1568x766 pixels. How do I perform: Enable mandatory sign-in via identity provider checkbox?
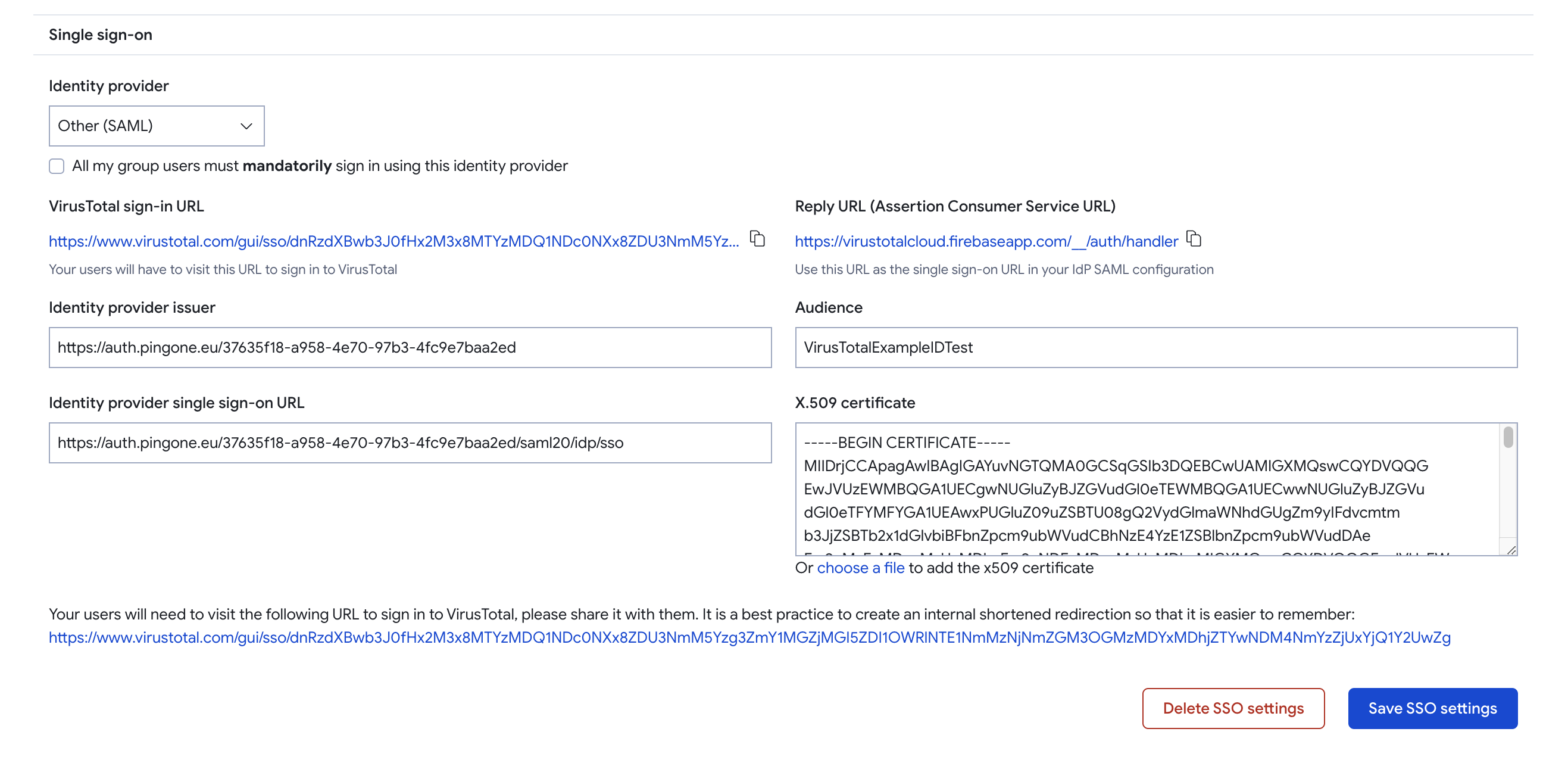tap(57, 166)
